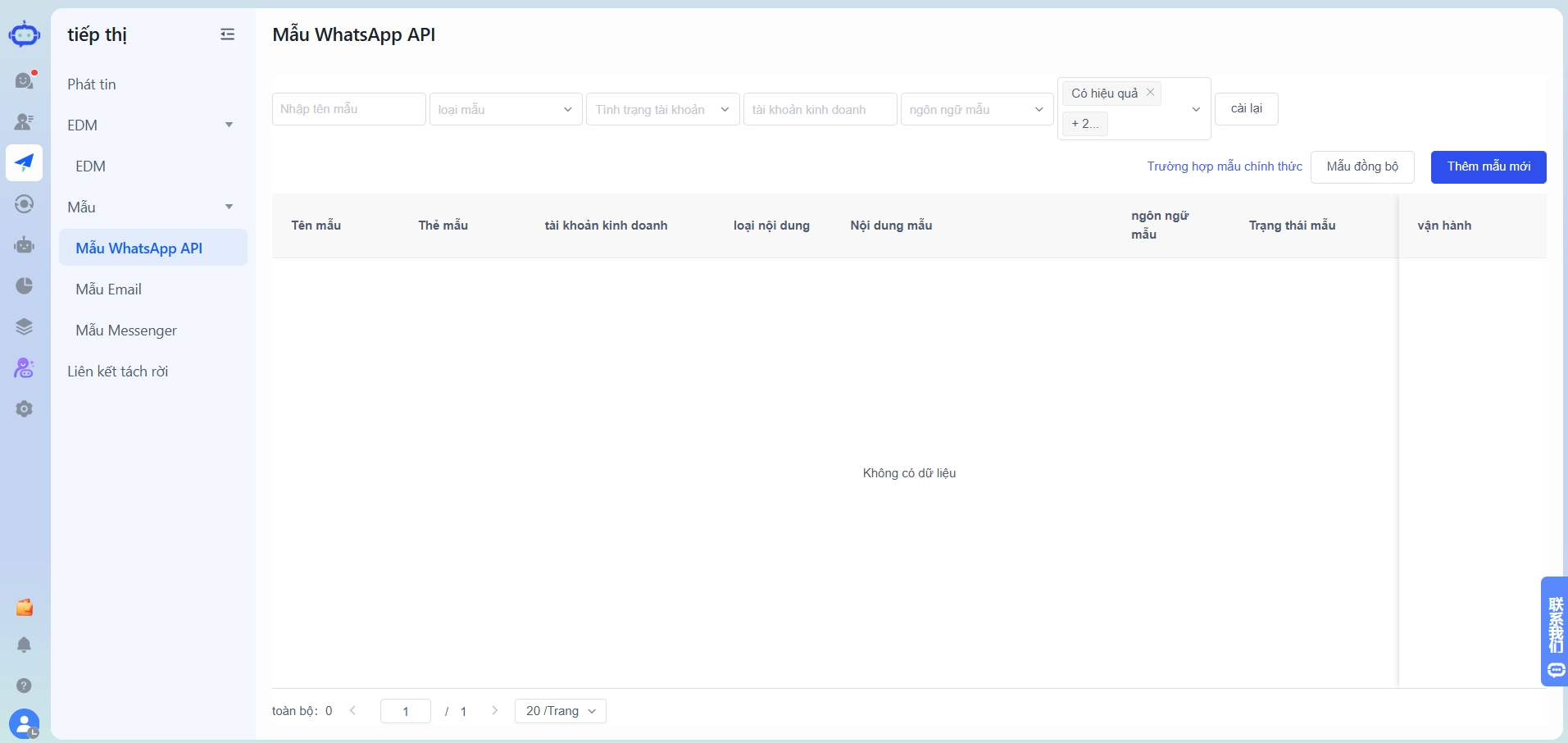
Task: Click the robot logo icon at sidebar top
Action: click(25, 34)
